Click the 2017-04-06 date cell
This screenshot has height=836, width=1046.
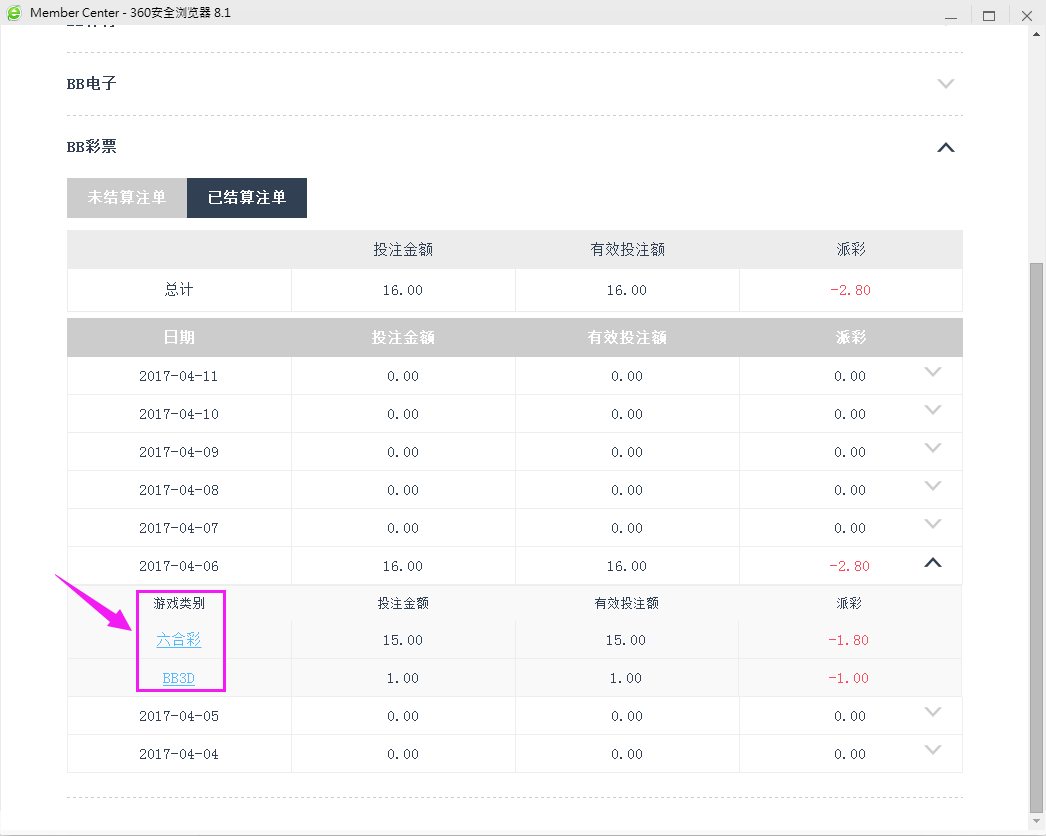(x=179, y=566)
